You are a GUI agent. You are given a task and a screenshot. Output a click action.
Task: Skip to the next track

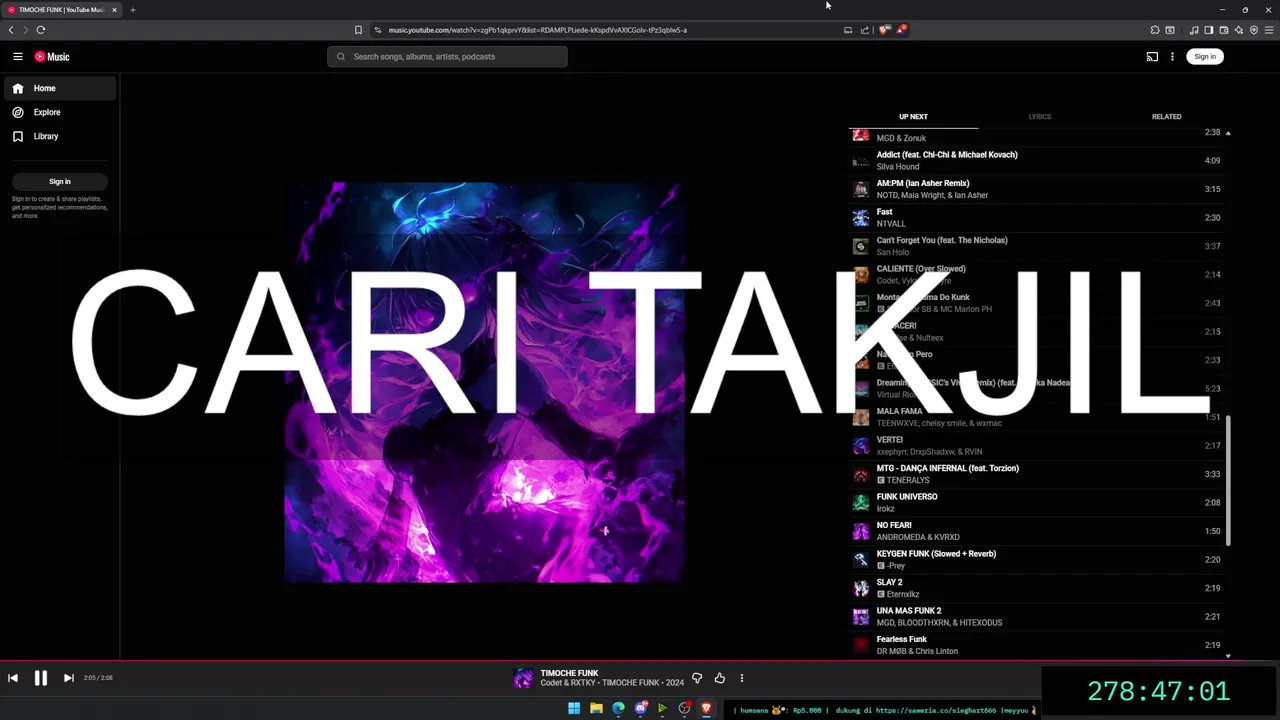pos(68,678)
